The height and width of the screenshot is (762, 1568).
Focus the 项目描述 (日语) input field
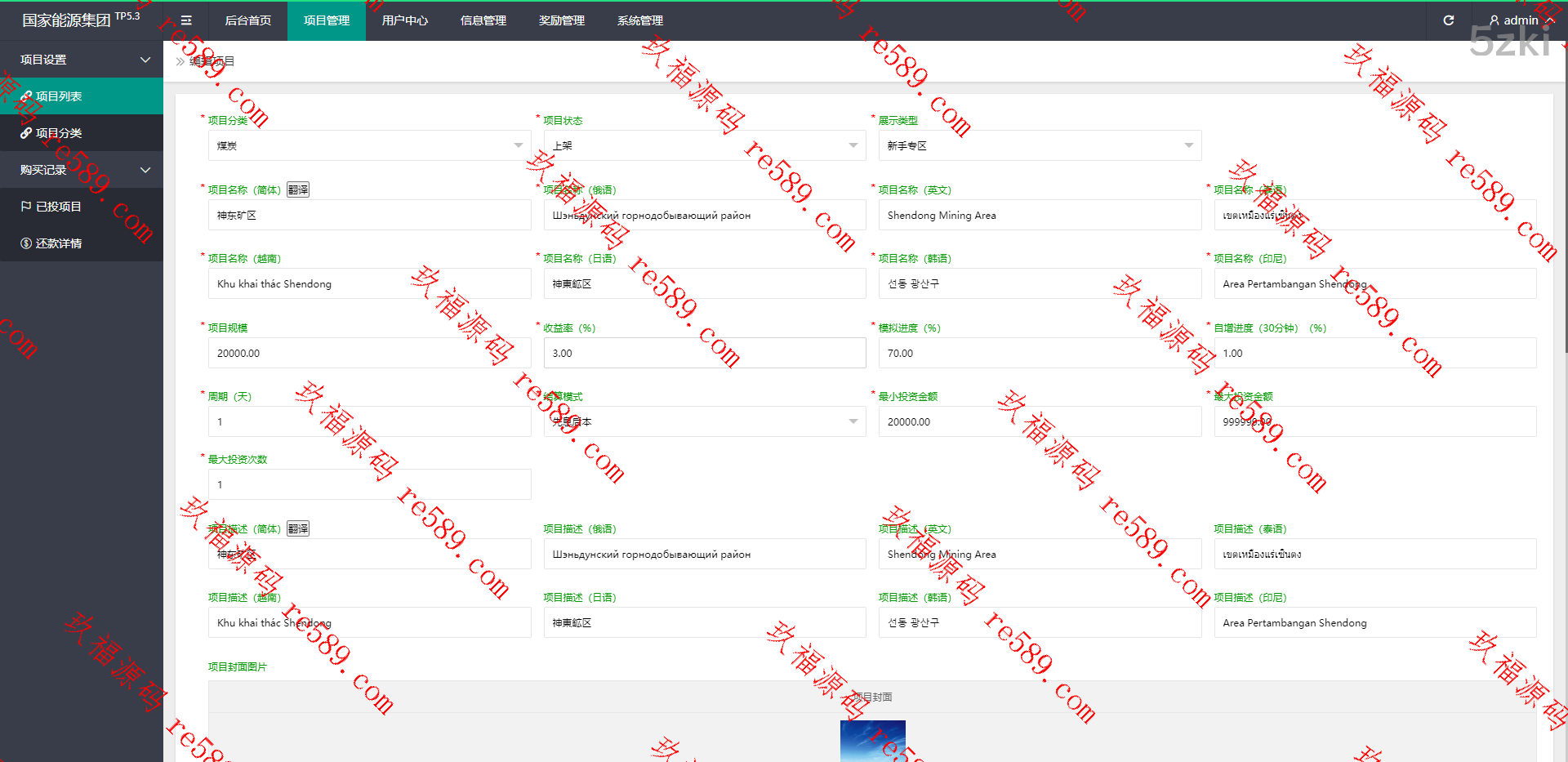pyautogui.click(x=705, y=622)
